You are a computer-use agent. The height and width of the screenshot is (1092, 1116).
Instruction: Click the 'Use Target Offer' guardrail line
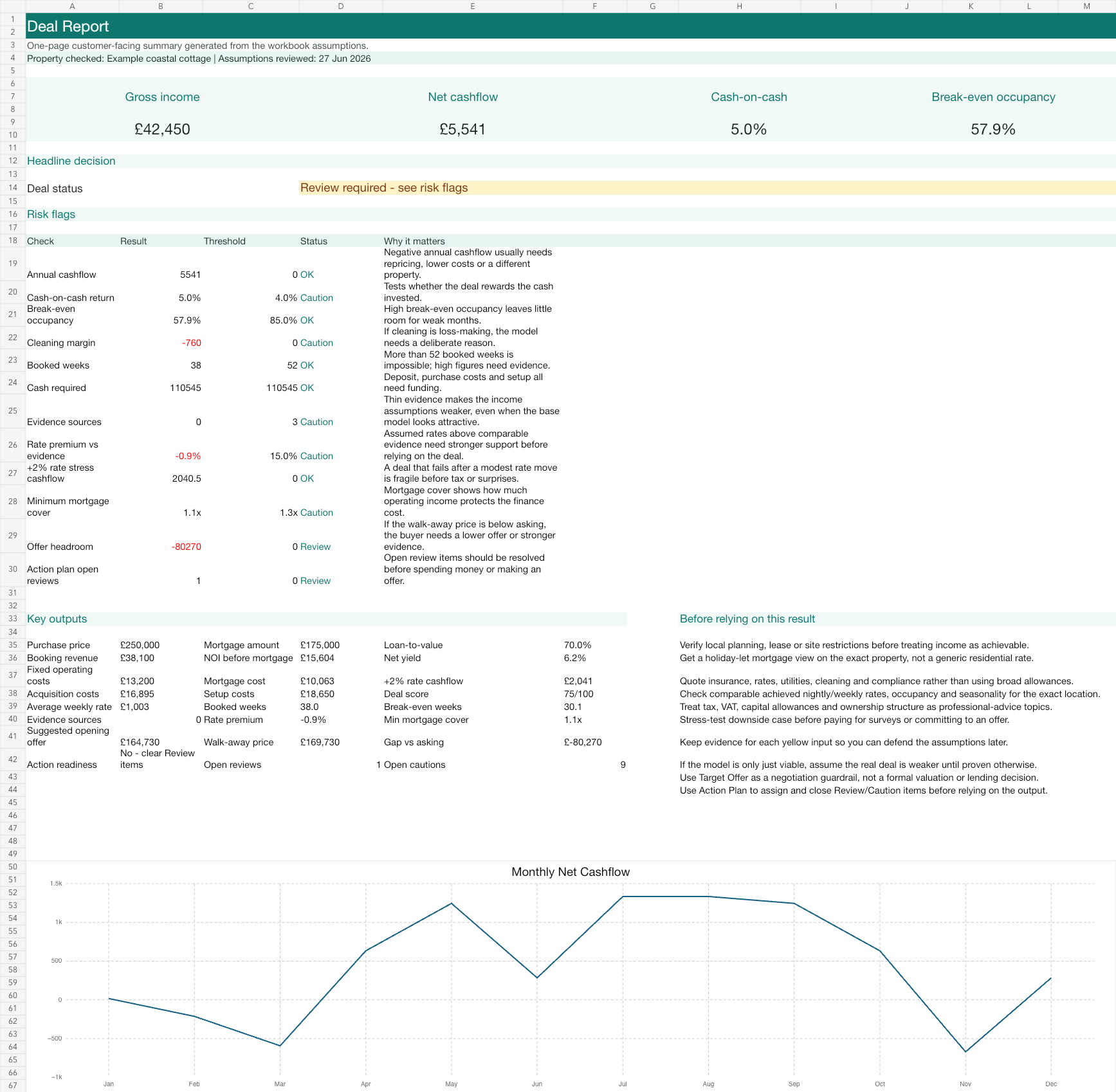[859, 778]
